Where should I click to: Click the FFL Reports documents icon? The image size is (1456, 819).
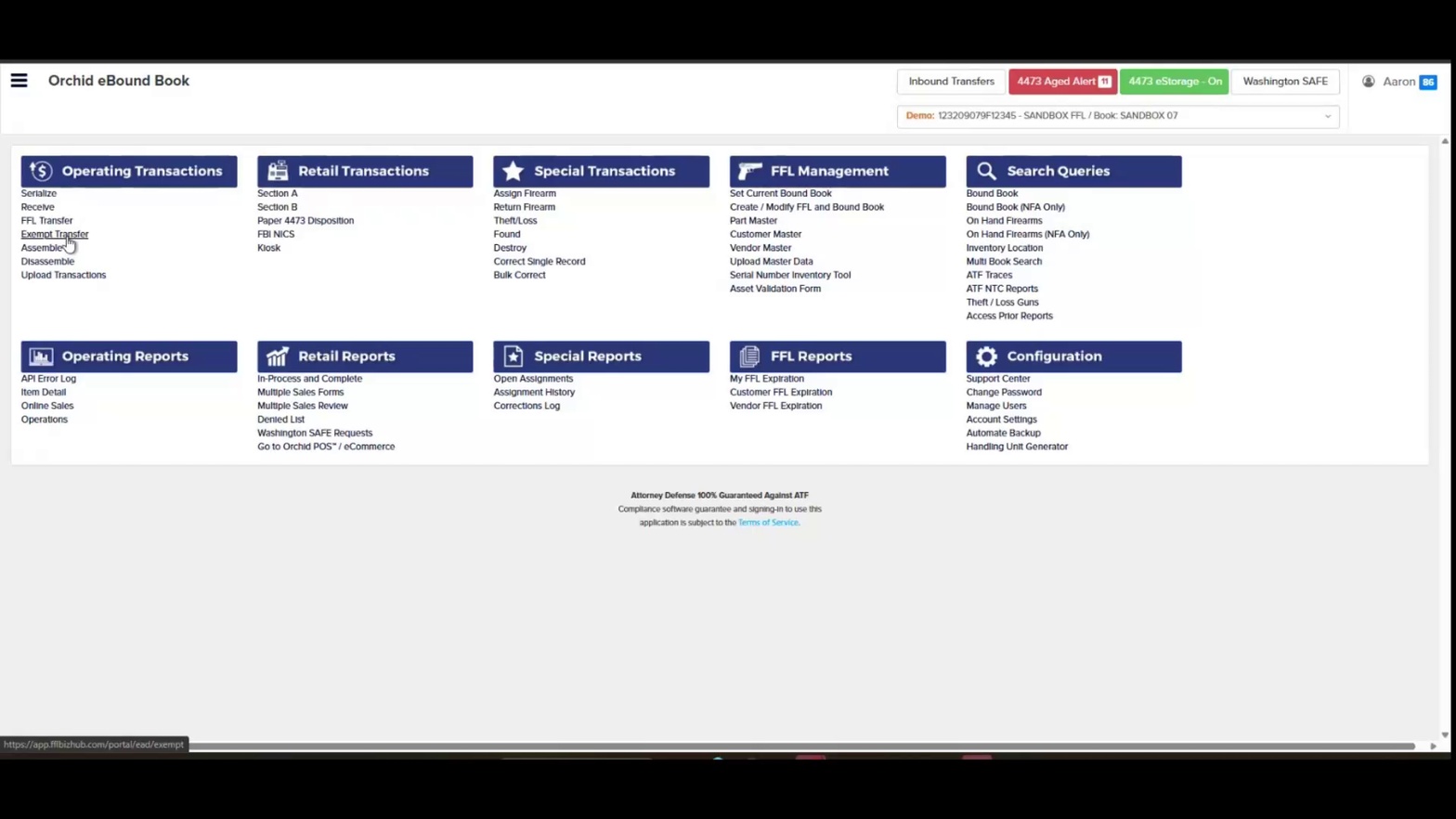750,357
